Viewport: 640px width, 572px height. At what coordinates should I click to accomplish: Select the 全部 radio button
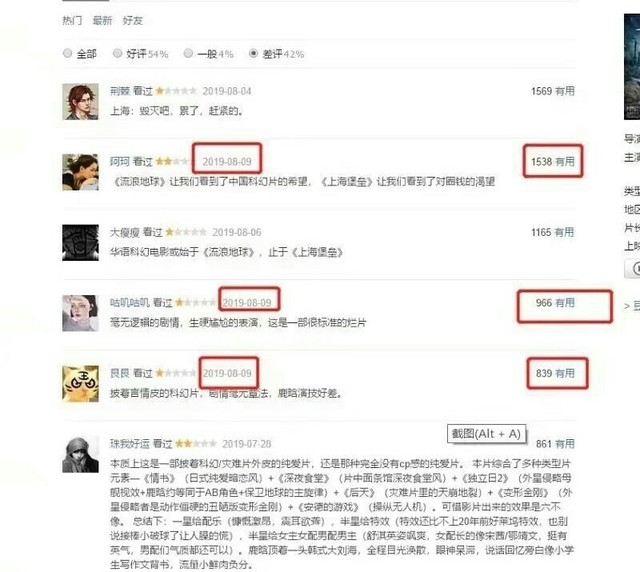[x=68, y=53]
